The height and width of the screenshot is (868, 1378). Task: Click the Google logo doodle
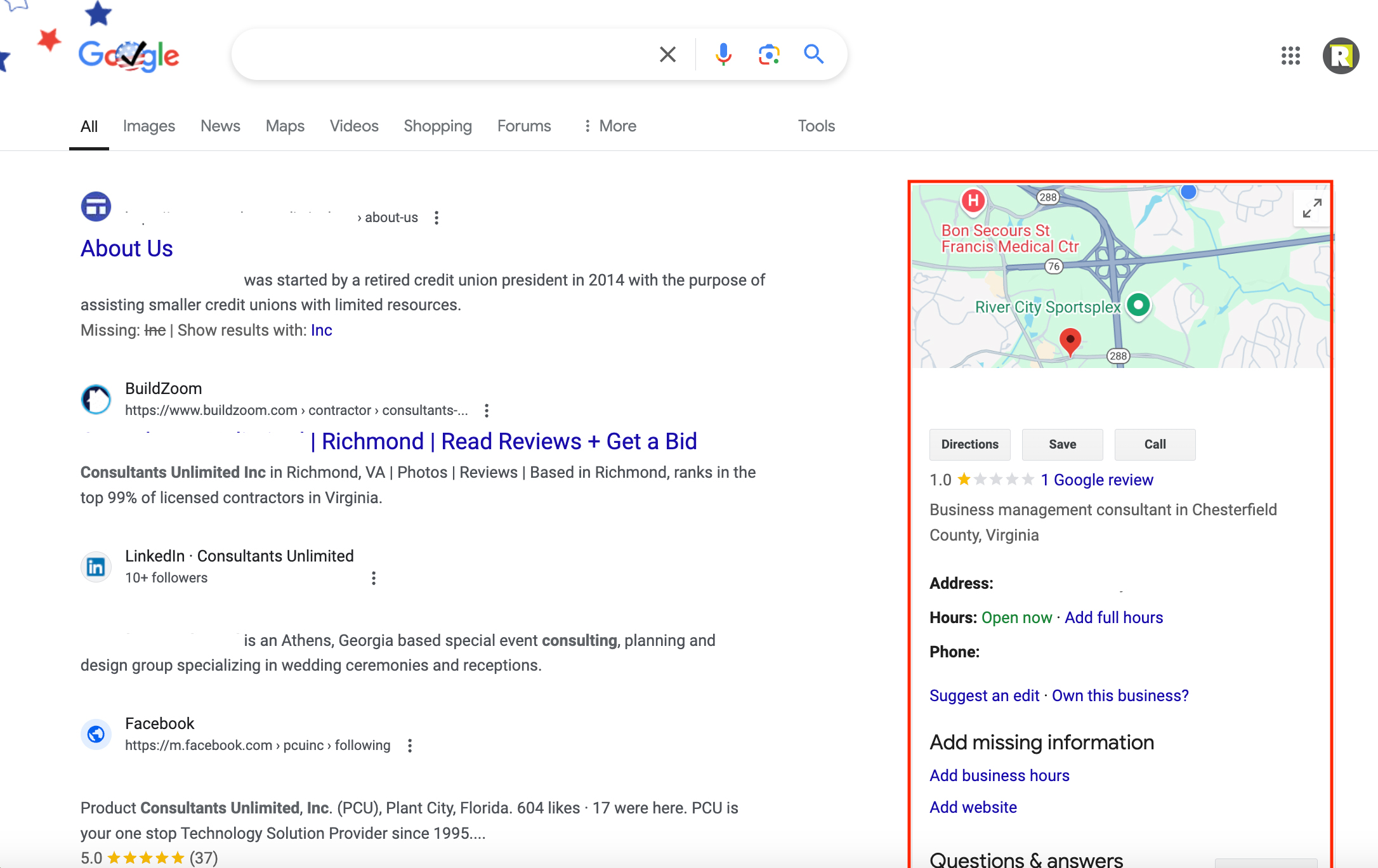pos(129,55)
